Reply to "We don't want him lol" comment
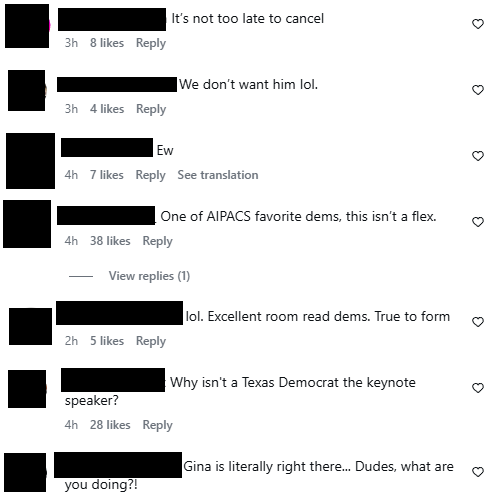Image resolution: width=491 pixels, height=498 pixels. point(151,109)
